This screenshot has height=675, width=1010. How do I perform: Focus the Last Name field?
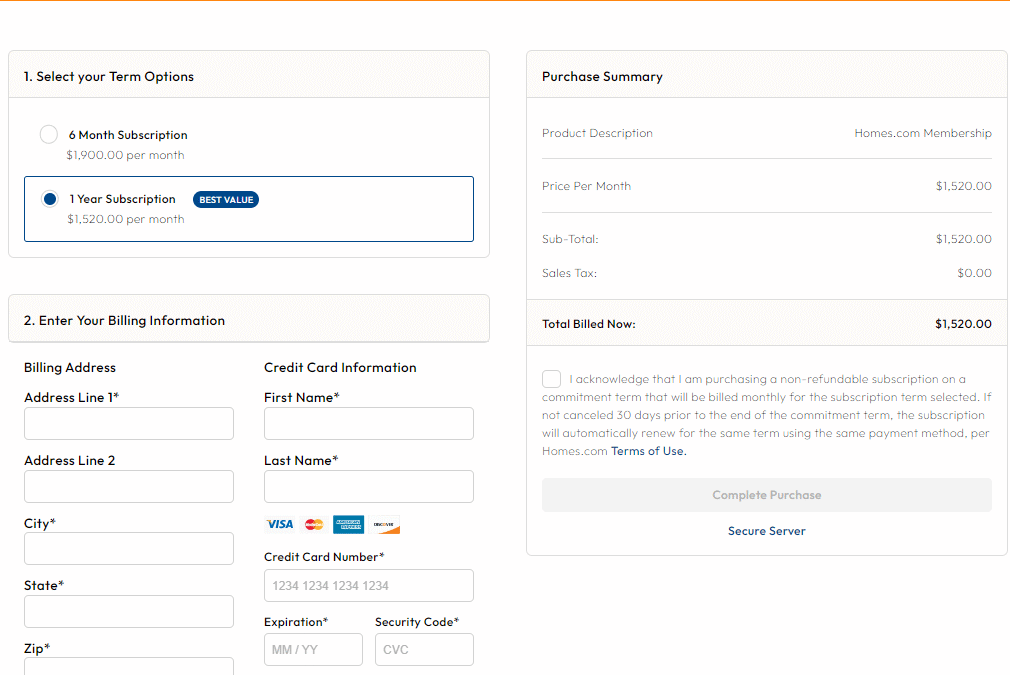[x=369, y=486]
